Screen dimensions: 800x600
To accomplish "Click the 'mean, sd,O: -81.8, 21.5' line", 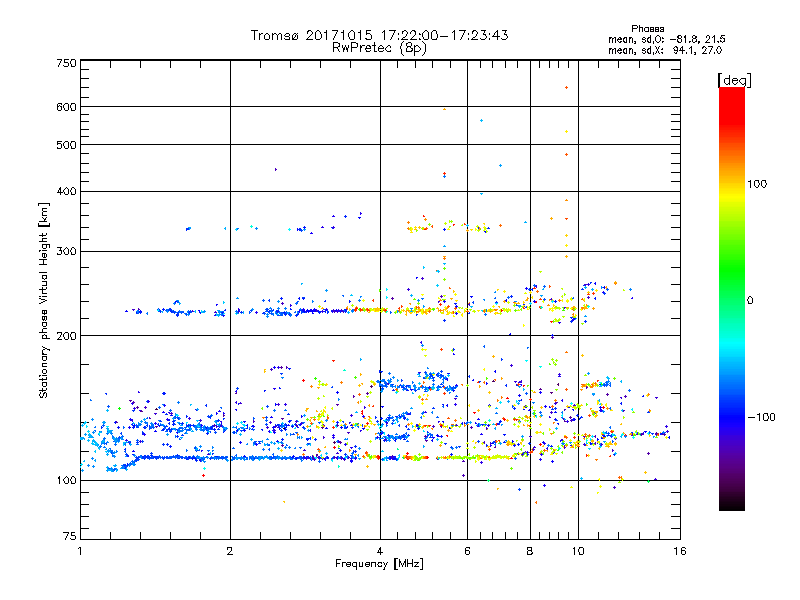I will pos(666,39).
